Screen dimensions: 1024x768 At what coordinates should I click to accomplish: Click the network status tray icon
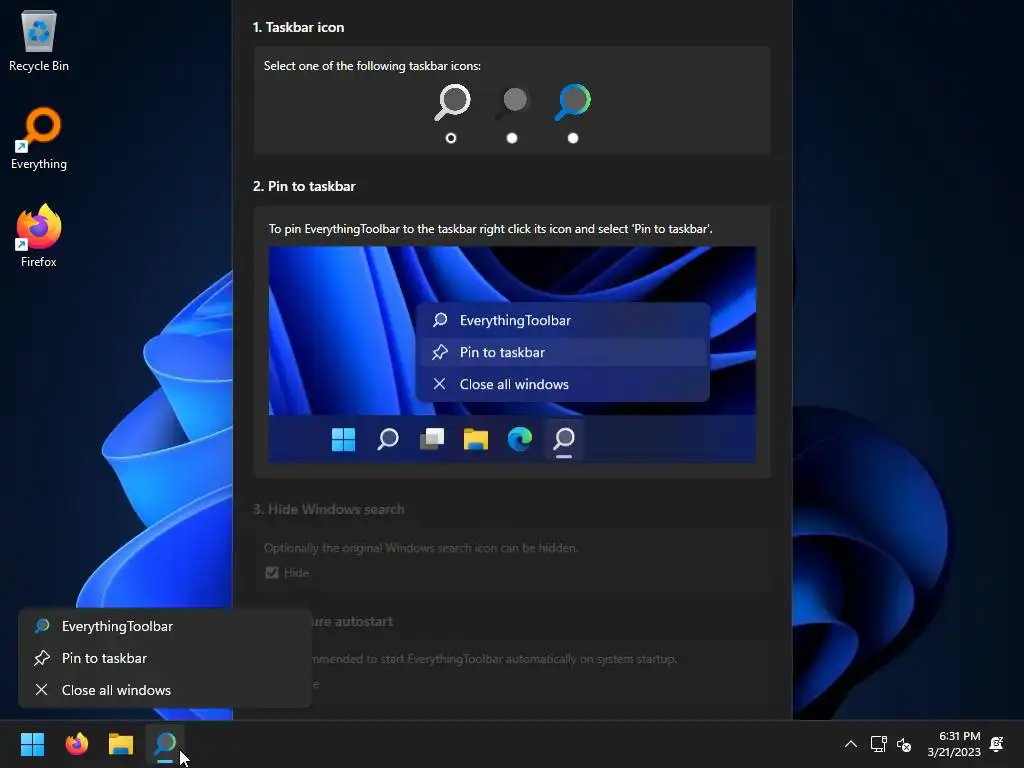tap(878, 744)
